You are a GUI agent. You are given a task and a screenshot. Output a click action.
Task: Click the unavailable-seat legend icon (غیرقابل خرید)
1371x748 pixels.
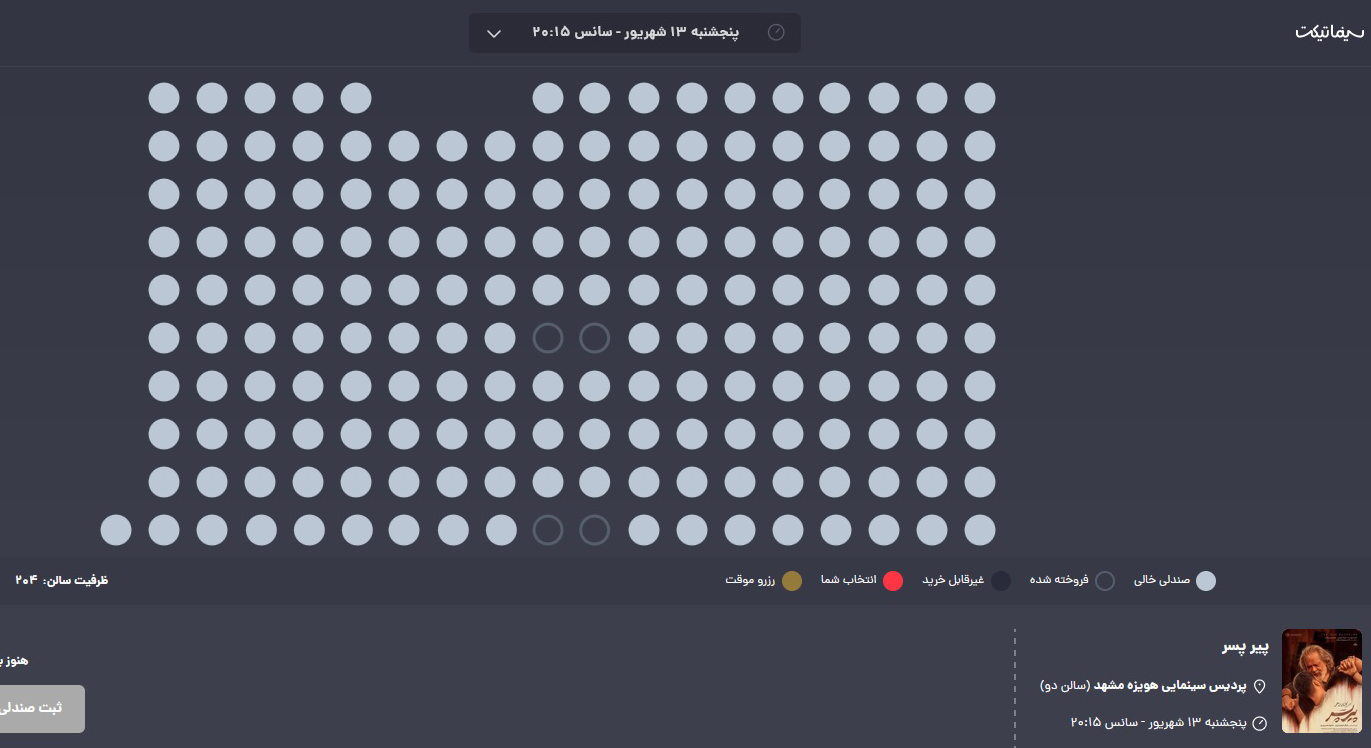(1001, 581)
